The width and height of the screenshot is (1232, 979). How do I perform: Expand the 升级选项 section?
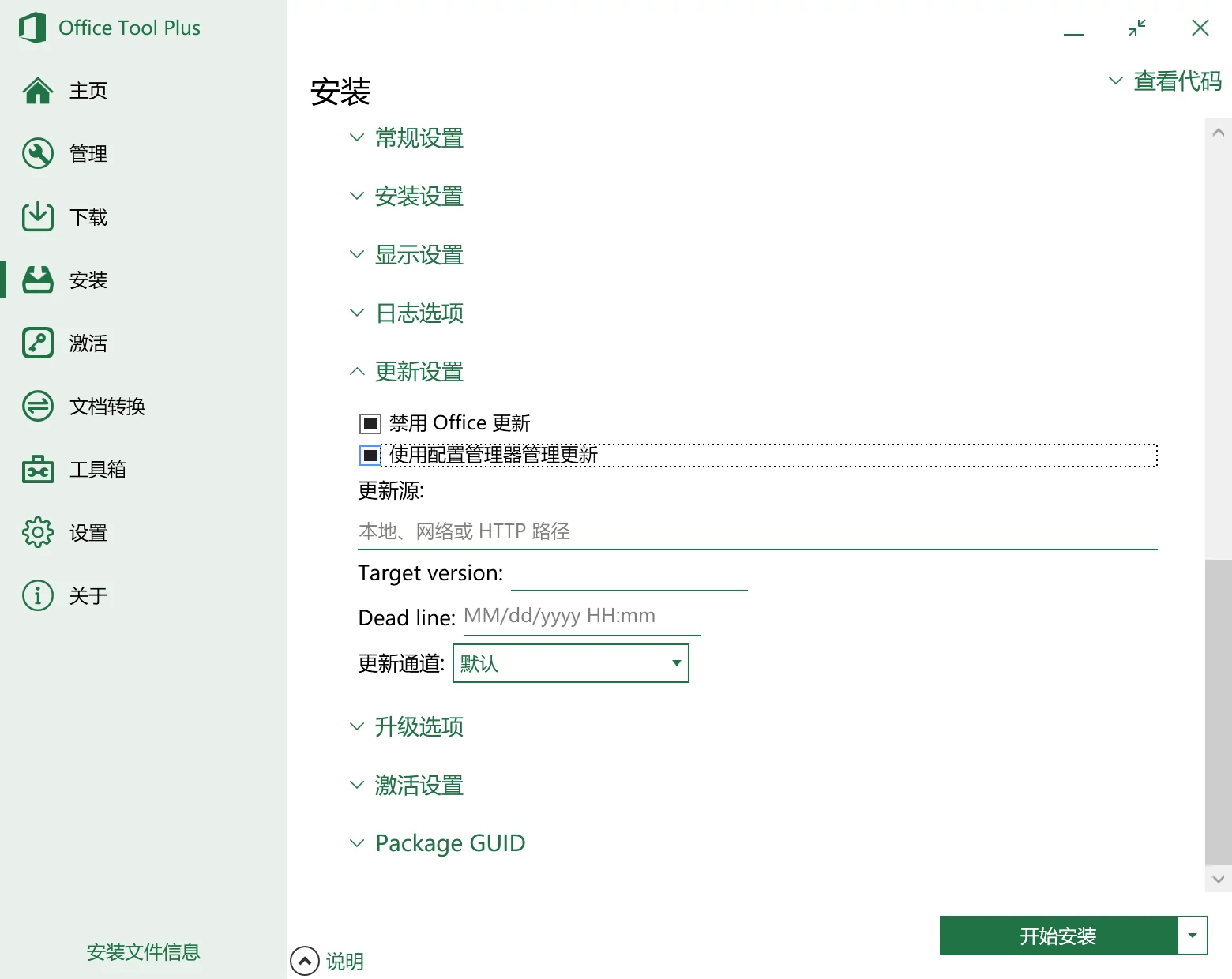click(407, 727)
